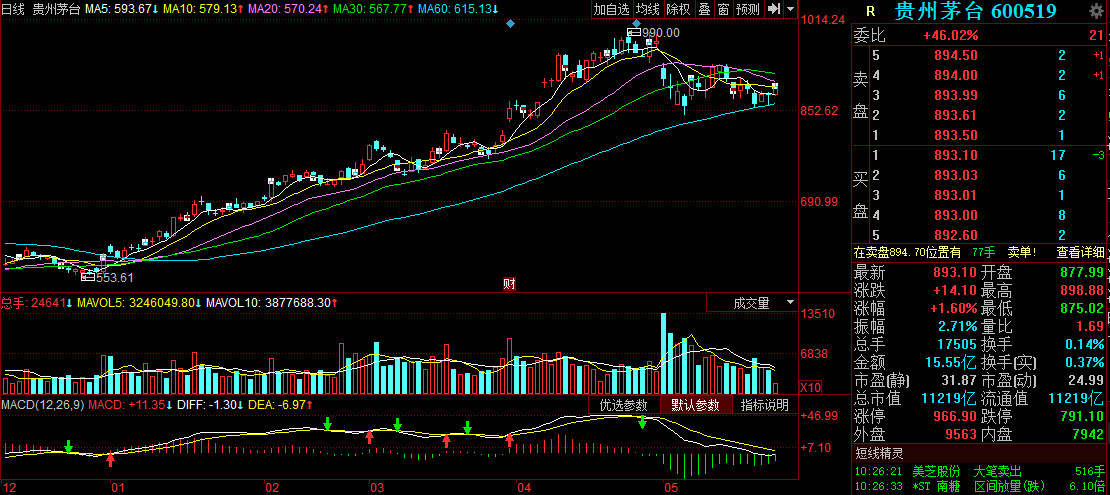Click sell level 1 price 893.50
This screenshot has height=495, width=1110.
(x=954, y=135)
